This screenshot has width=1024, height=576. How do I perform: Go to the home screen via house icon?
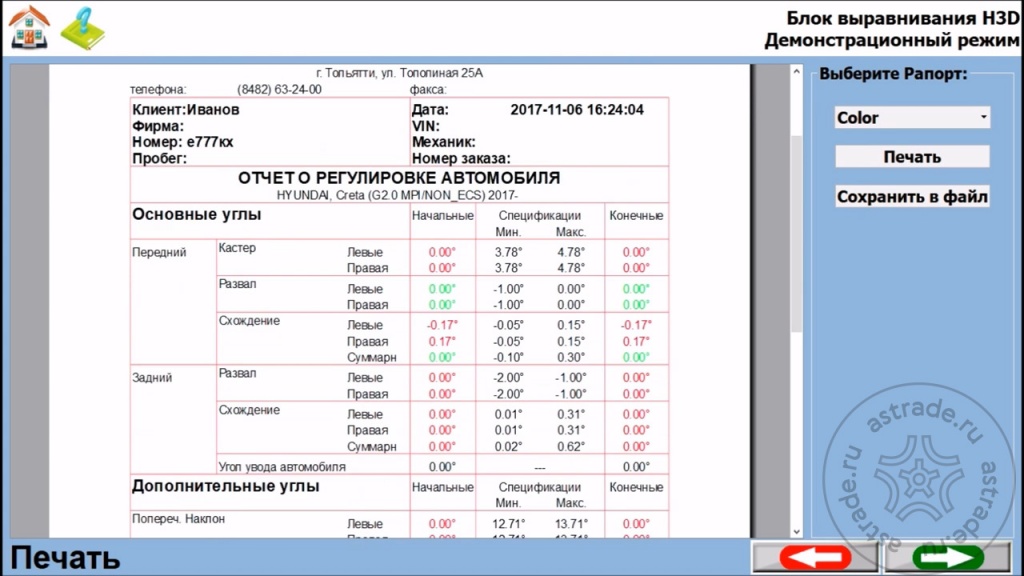29,27
